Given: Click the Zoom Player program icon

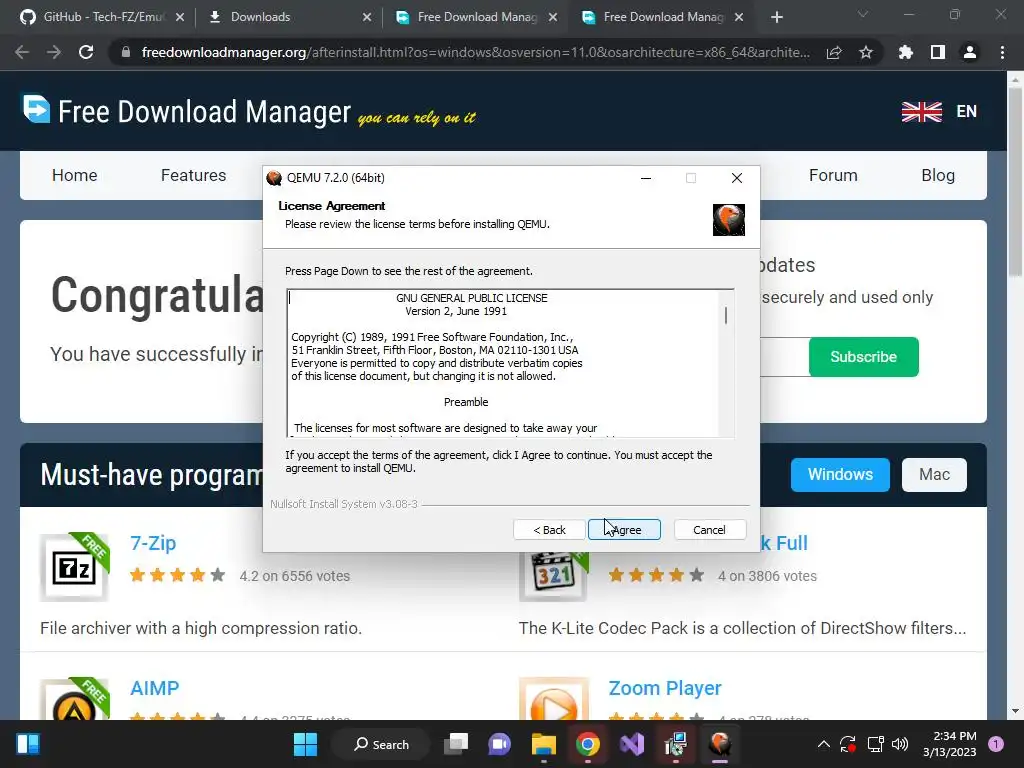Looking at the screenshot, I should pyautogui.click(x=553, y=699).
